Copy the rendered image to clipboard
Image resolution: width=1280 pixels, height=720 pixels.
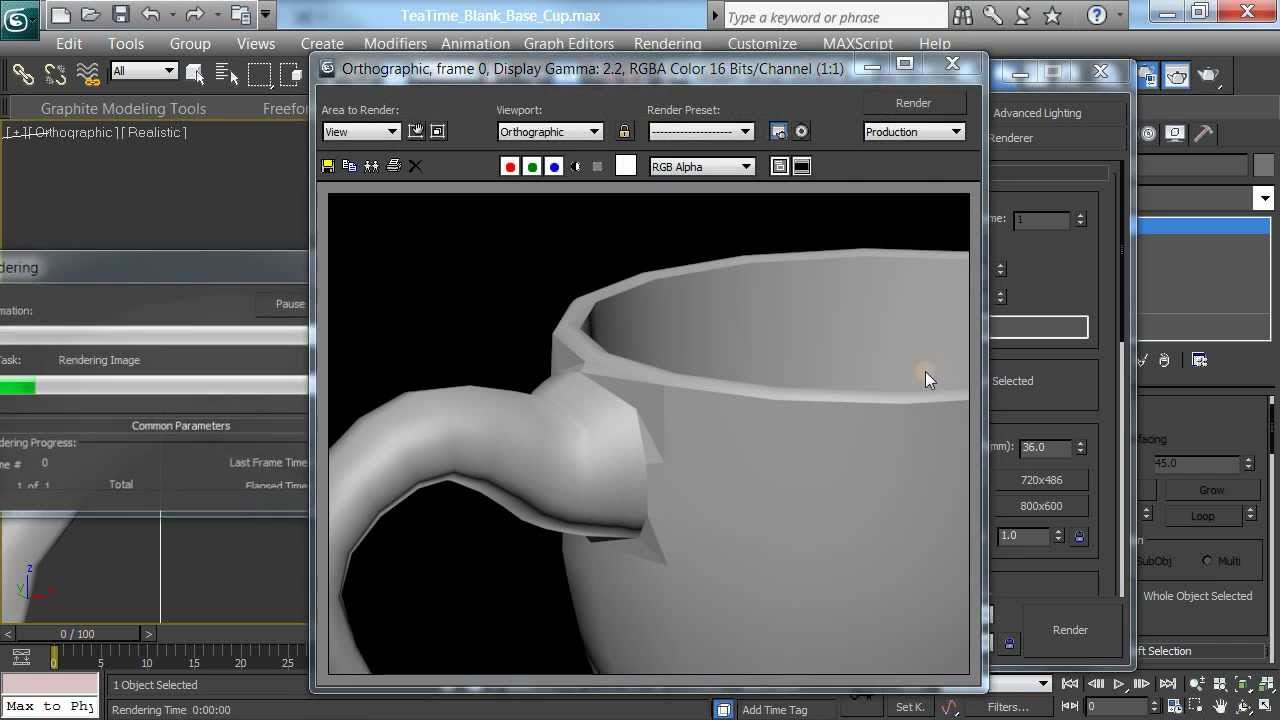pyautogui.click(x=349, y=166)
